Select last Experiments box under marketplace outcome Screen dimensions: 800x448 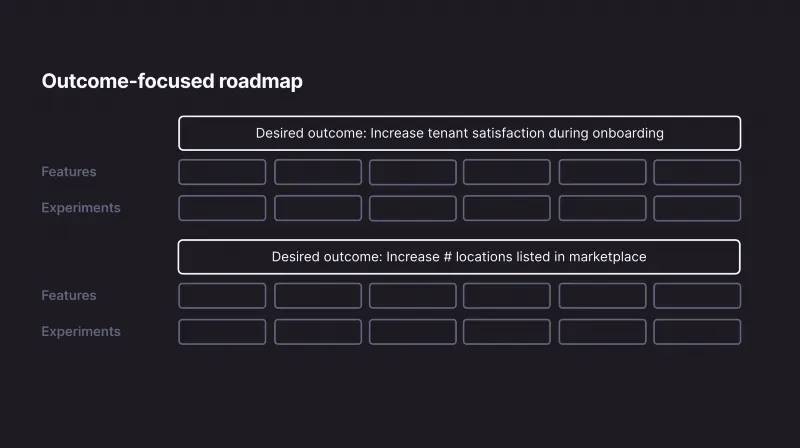(x=697, y=332)
